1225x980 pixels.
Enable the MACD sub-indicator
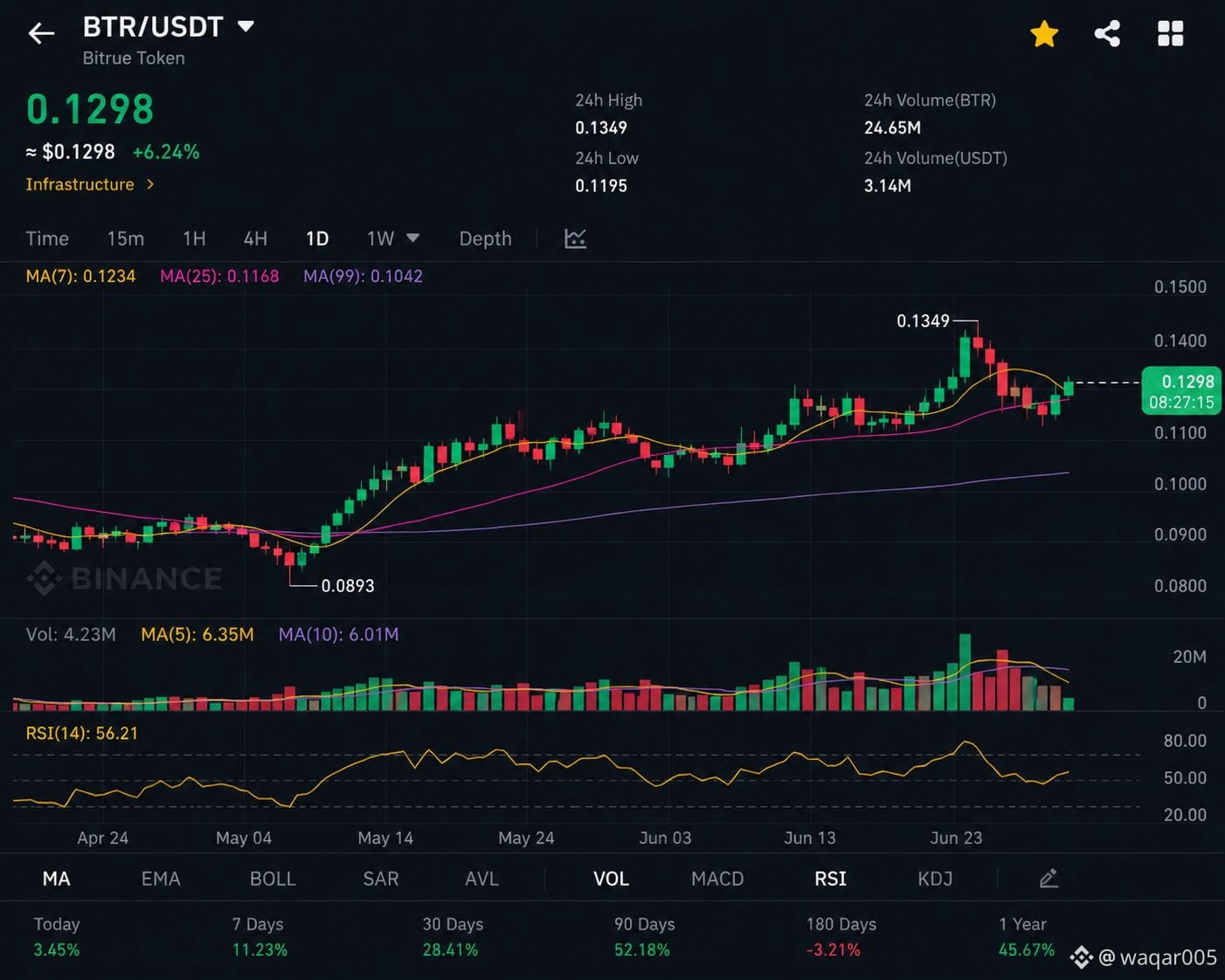[717, 879]
